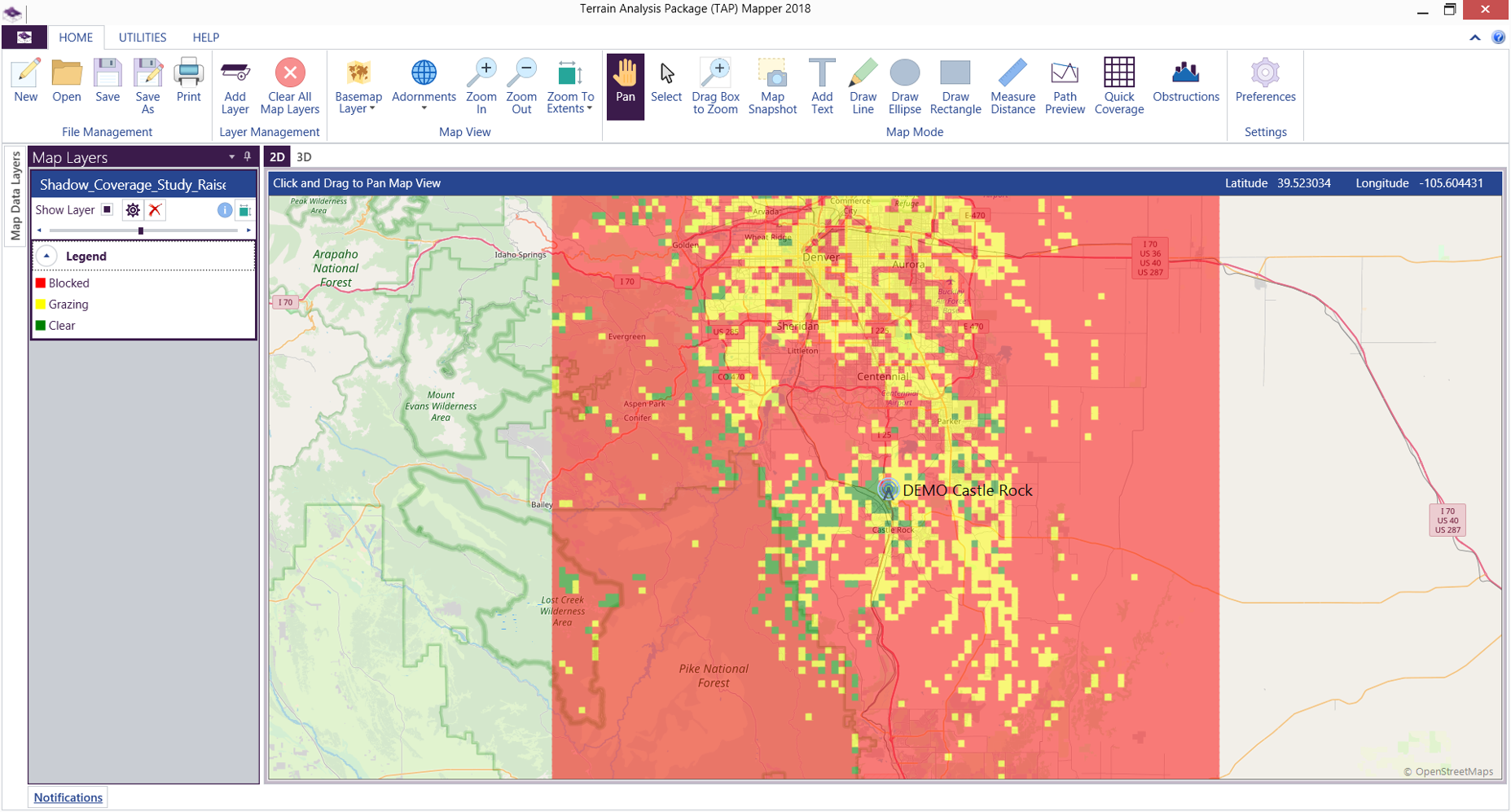Launch Quick Coverage grid tool

coord(1118,86)
